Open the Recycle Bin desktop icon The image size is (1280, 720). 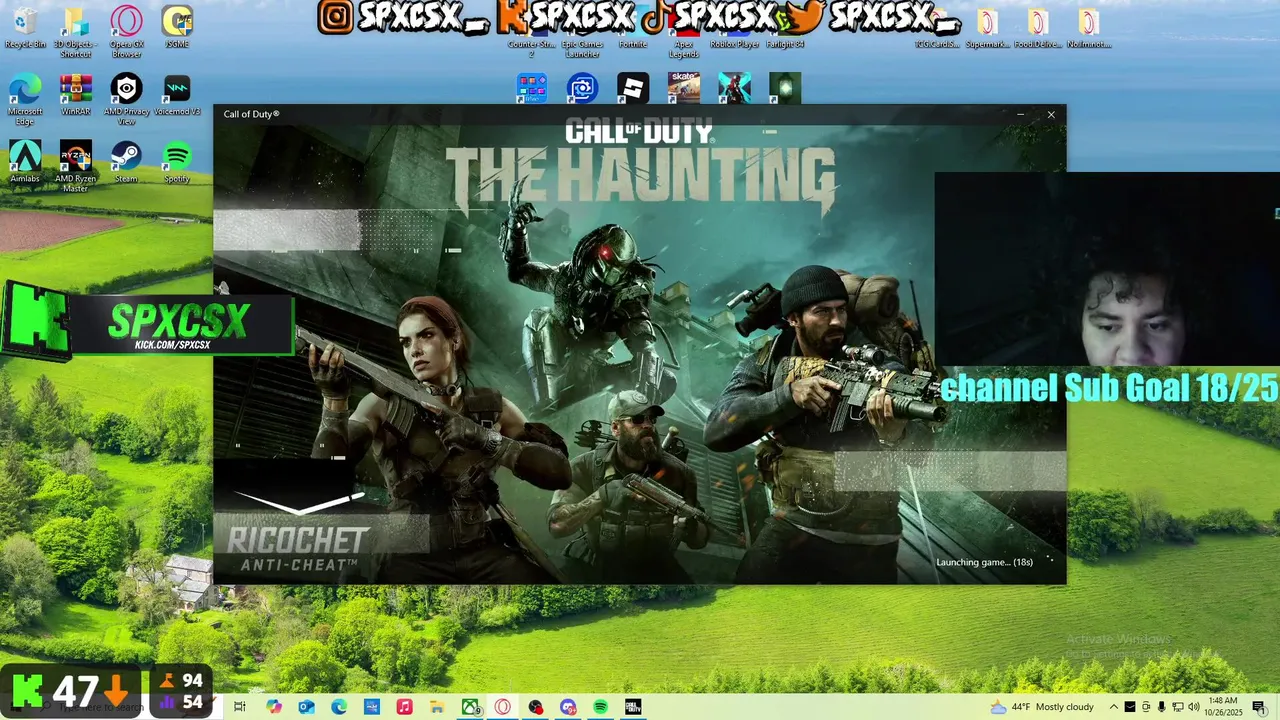[25, 28]
